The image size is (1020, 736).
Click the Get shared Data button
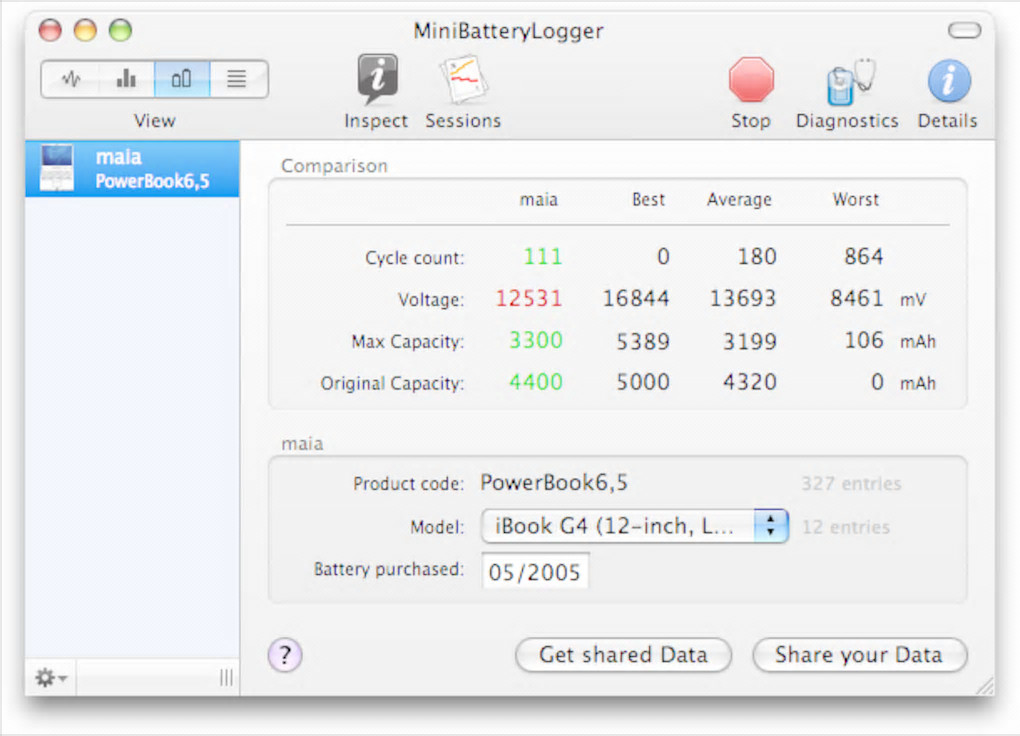click(x=623, y=655)
